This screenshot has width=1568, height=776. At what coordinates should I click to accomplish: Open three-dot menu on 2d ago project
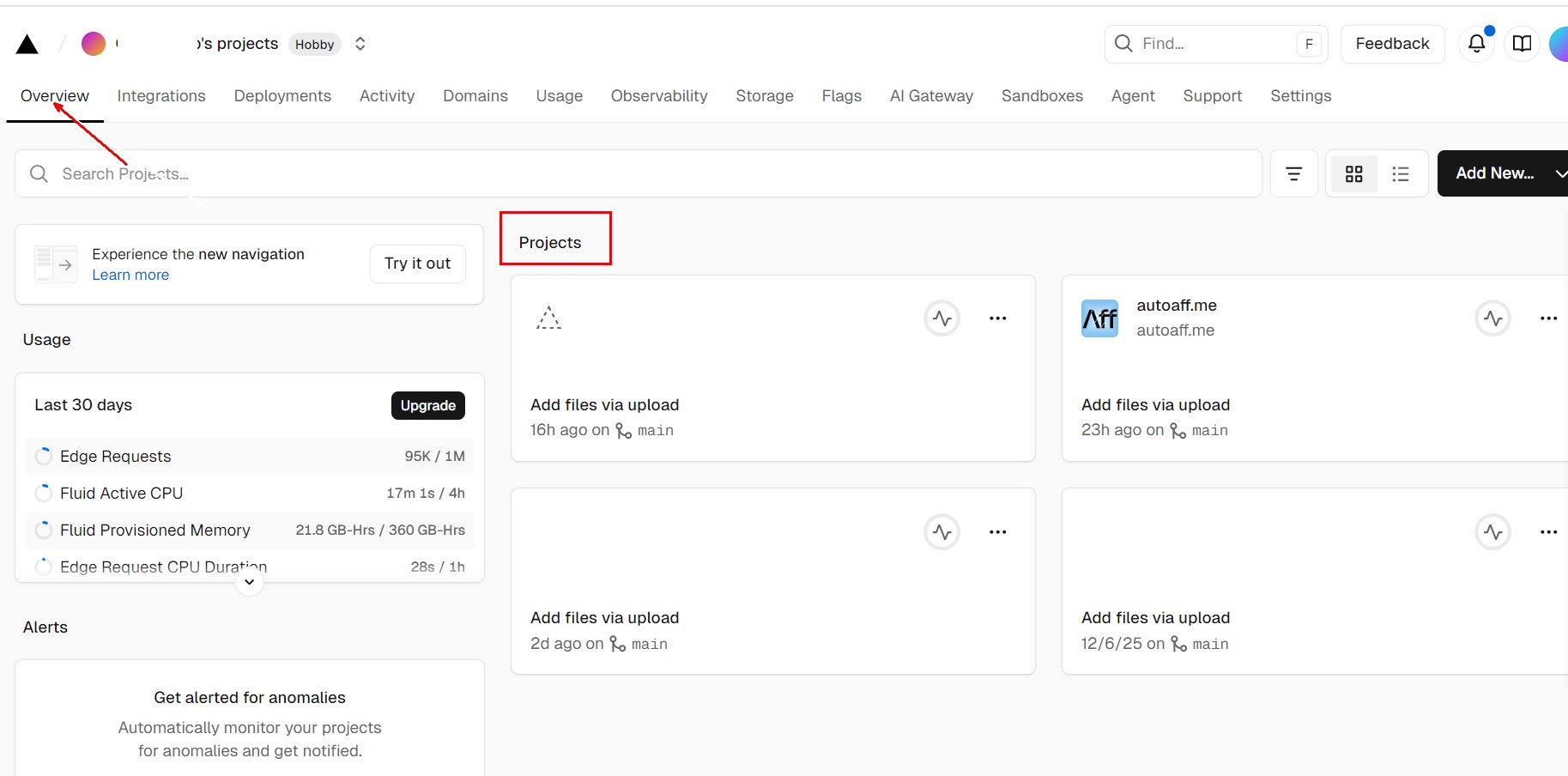(x=996, y=532)
